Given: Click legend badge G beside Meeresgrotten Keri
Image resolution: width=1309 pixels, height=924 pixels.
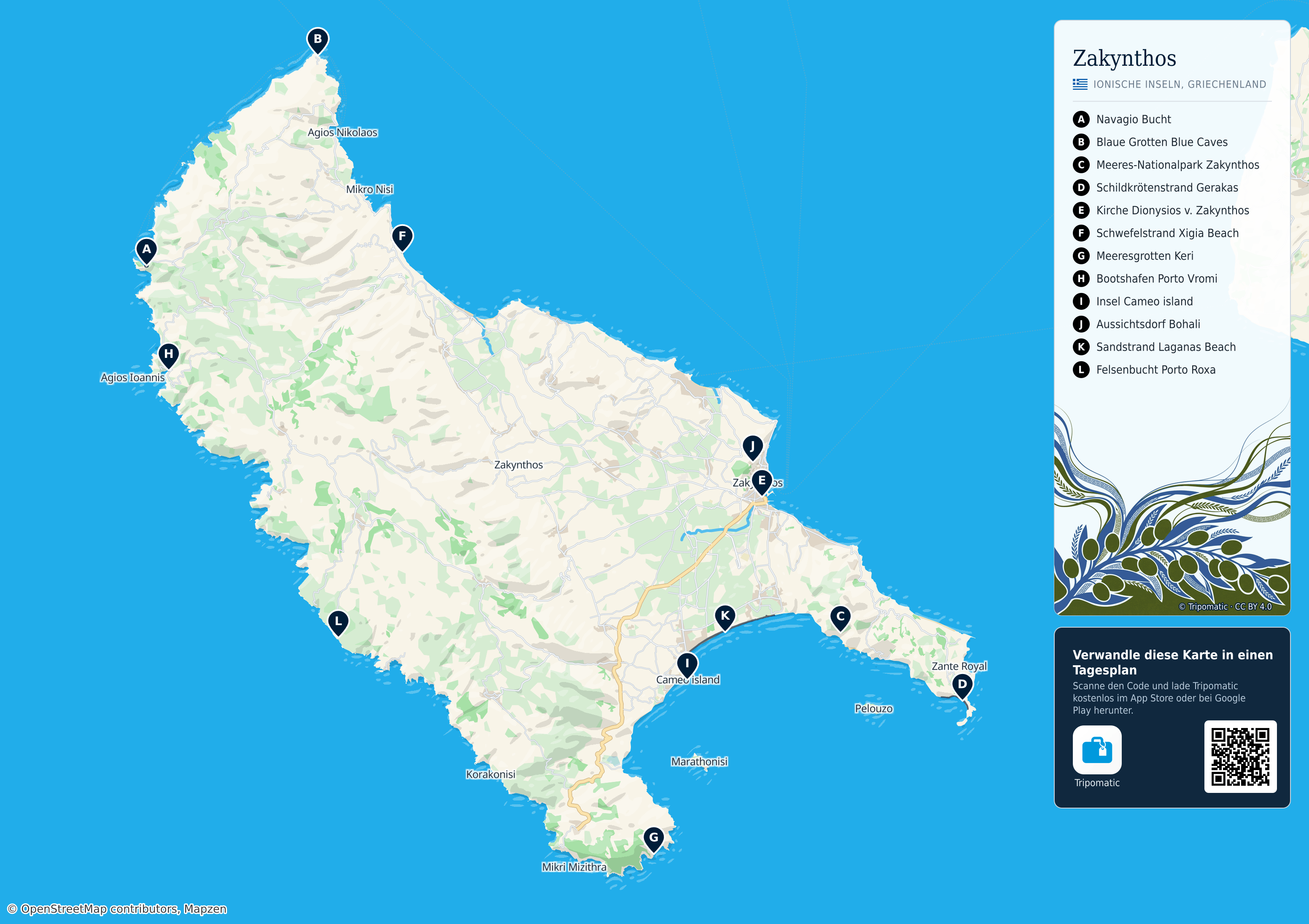Looking at the screenshot, I should point(1081,256).
